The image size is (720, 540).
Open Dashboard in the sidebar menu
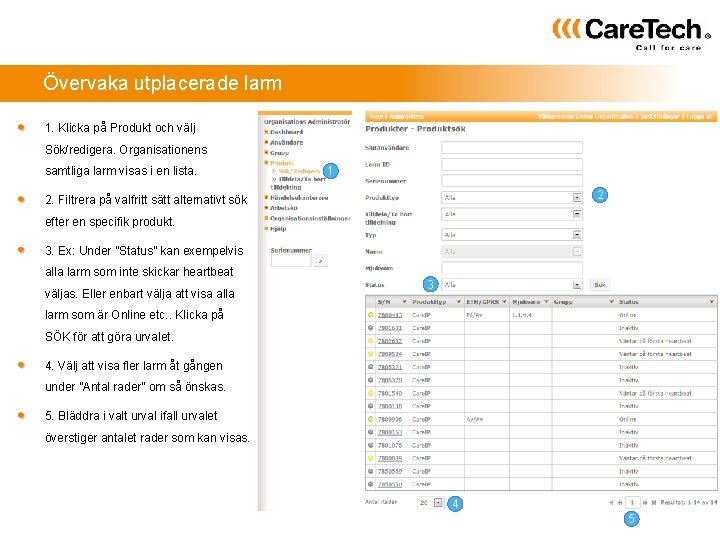pyautogui.click(x=286, y=132)
